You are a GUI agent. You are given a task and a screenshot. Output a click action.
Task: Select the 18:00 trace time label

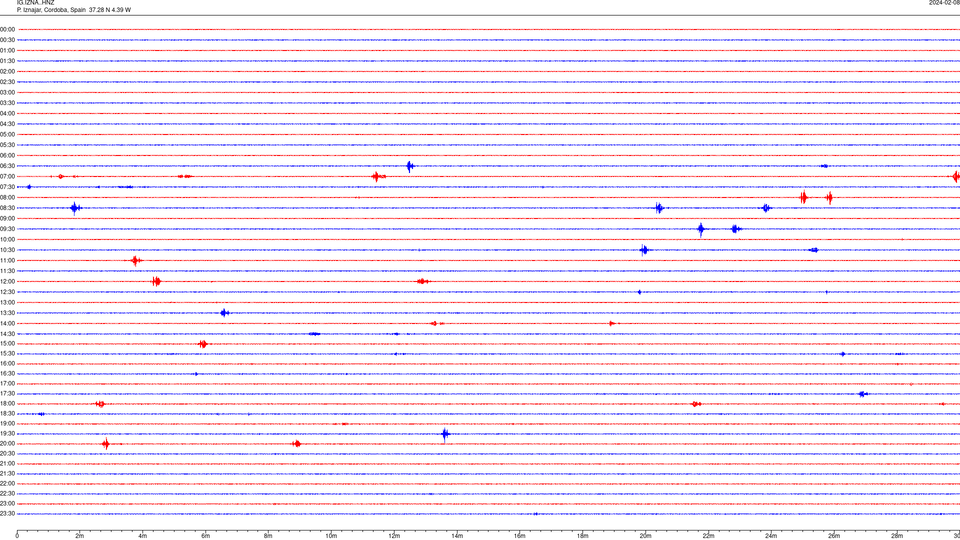tap(7, 403)
